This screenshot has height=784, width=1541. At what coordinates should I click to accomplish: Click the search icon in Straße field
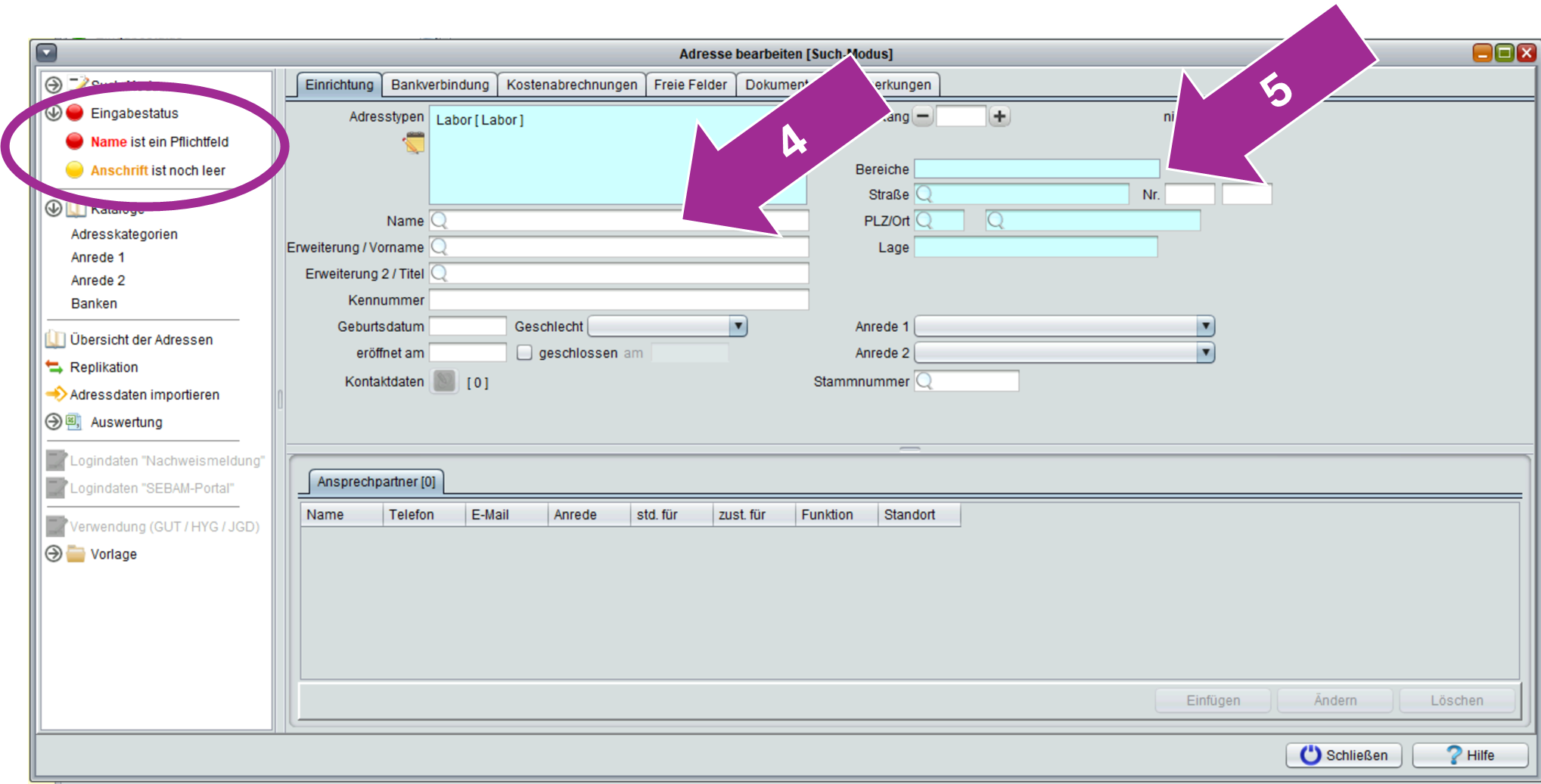pyautogui.click(x=924, y=194)
